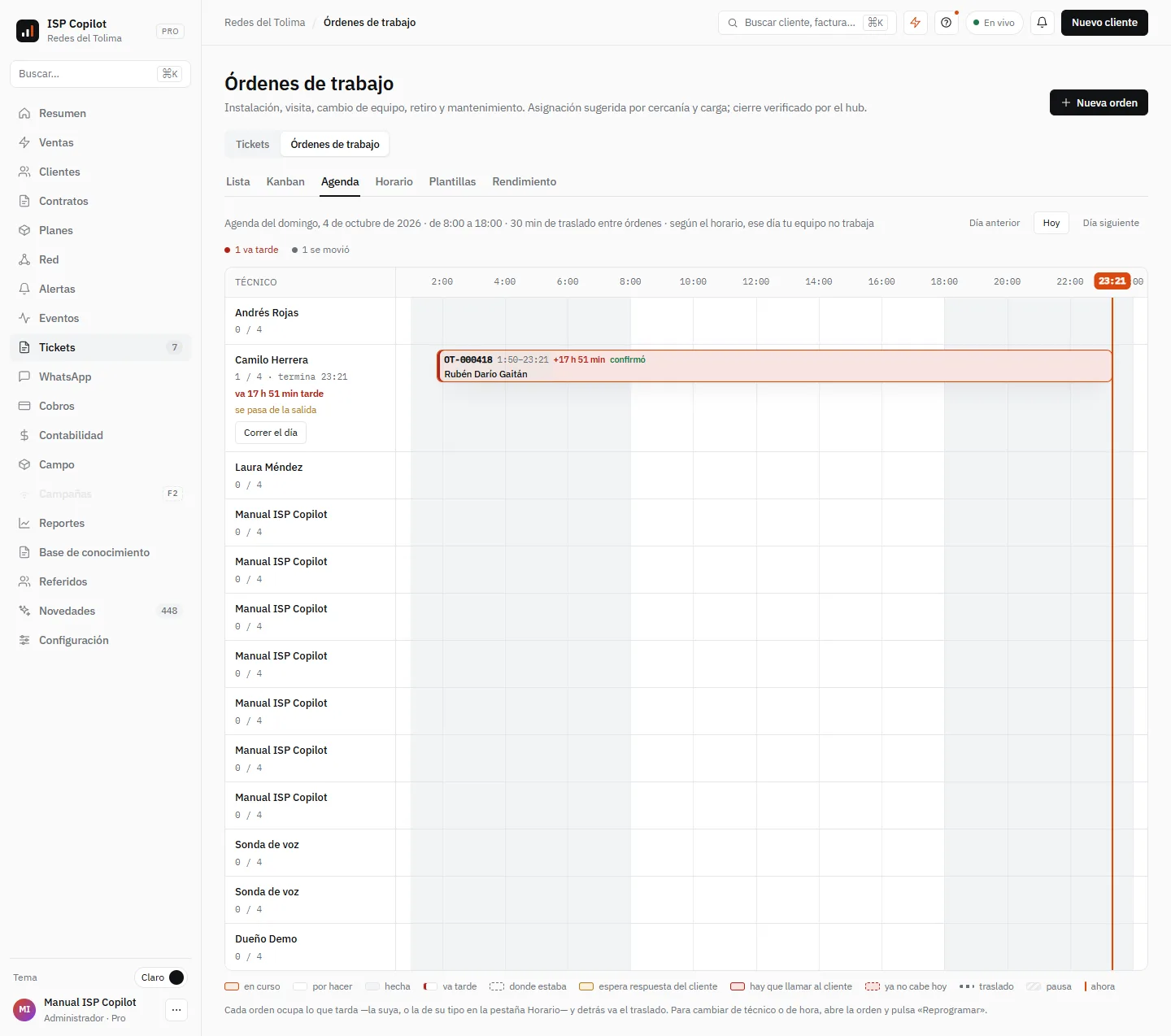Viewport: 1171px width, 1036px height.
Task: Click the Planes box icon
Action: (x=24, y=230)
